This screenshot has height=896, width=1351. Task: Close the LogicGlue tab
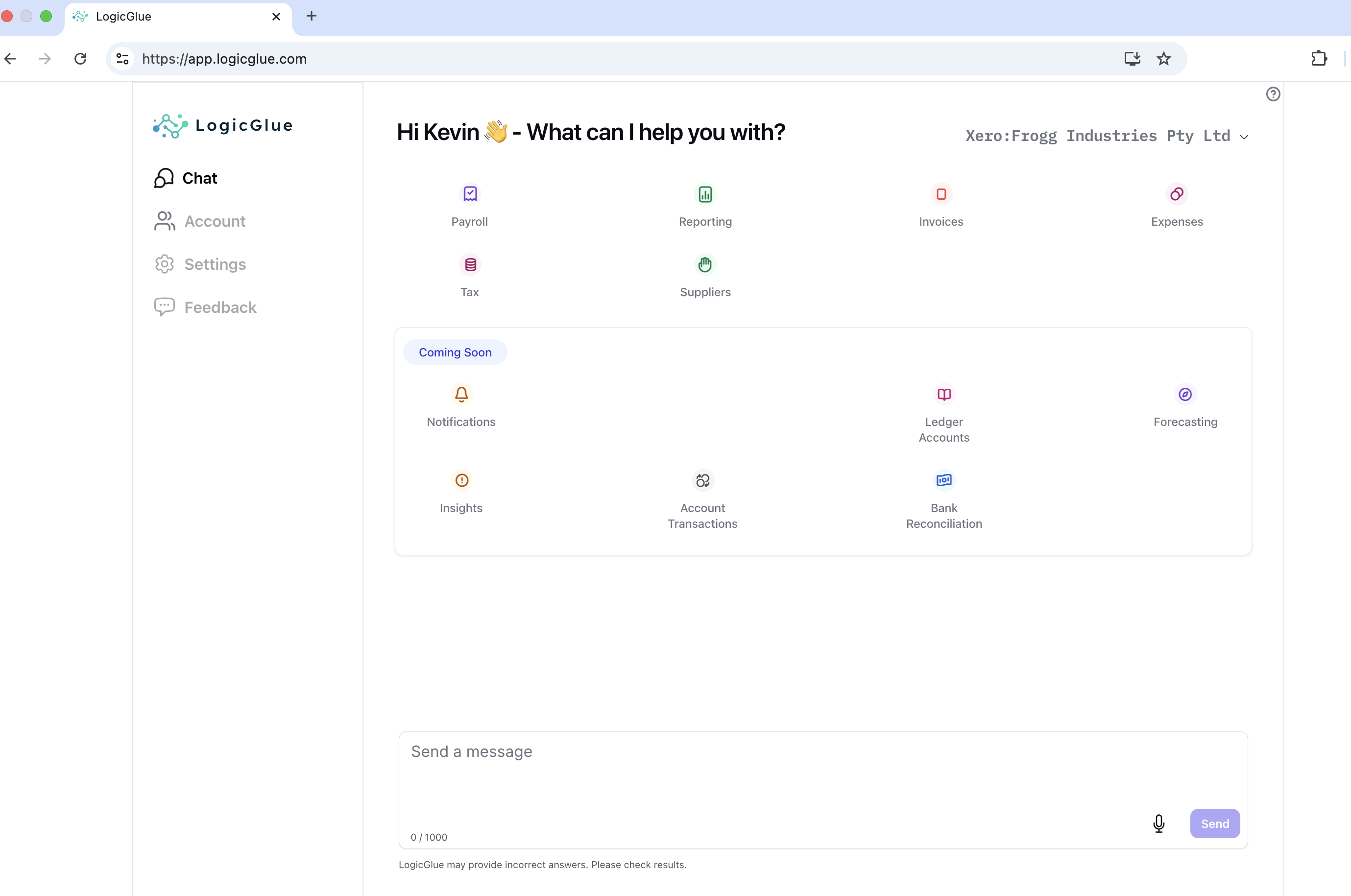coord(276,17)
